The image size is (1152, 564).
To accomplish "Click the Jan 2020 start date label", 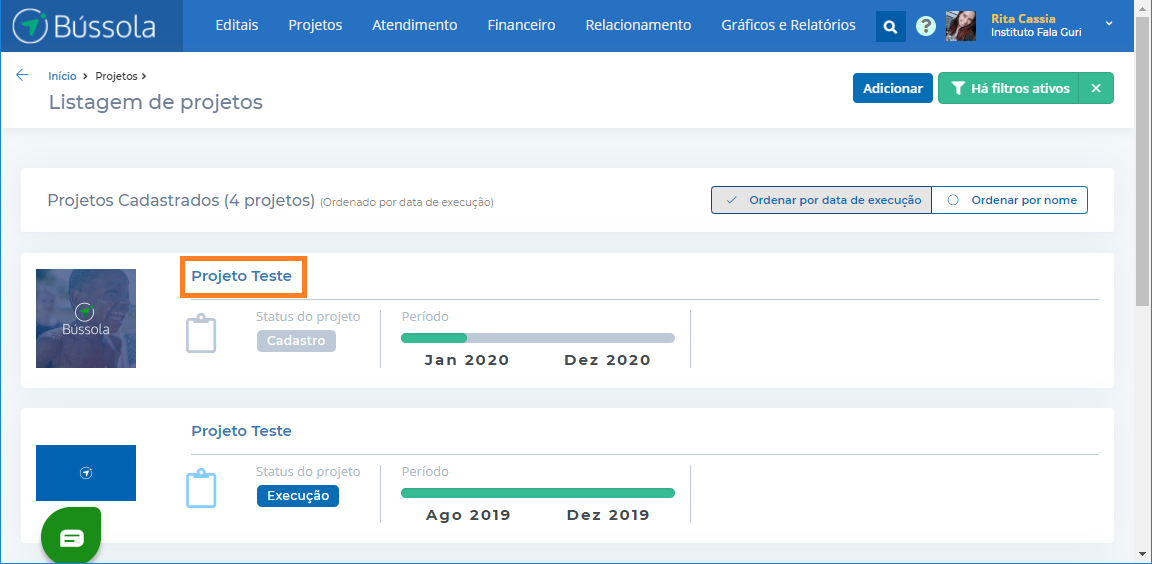I will click(x=467, y=360).
